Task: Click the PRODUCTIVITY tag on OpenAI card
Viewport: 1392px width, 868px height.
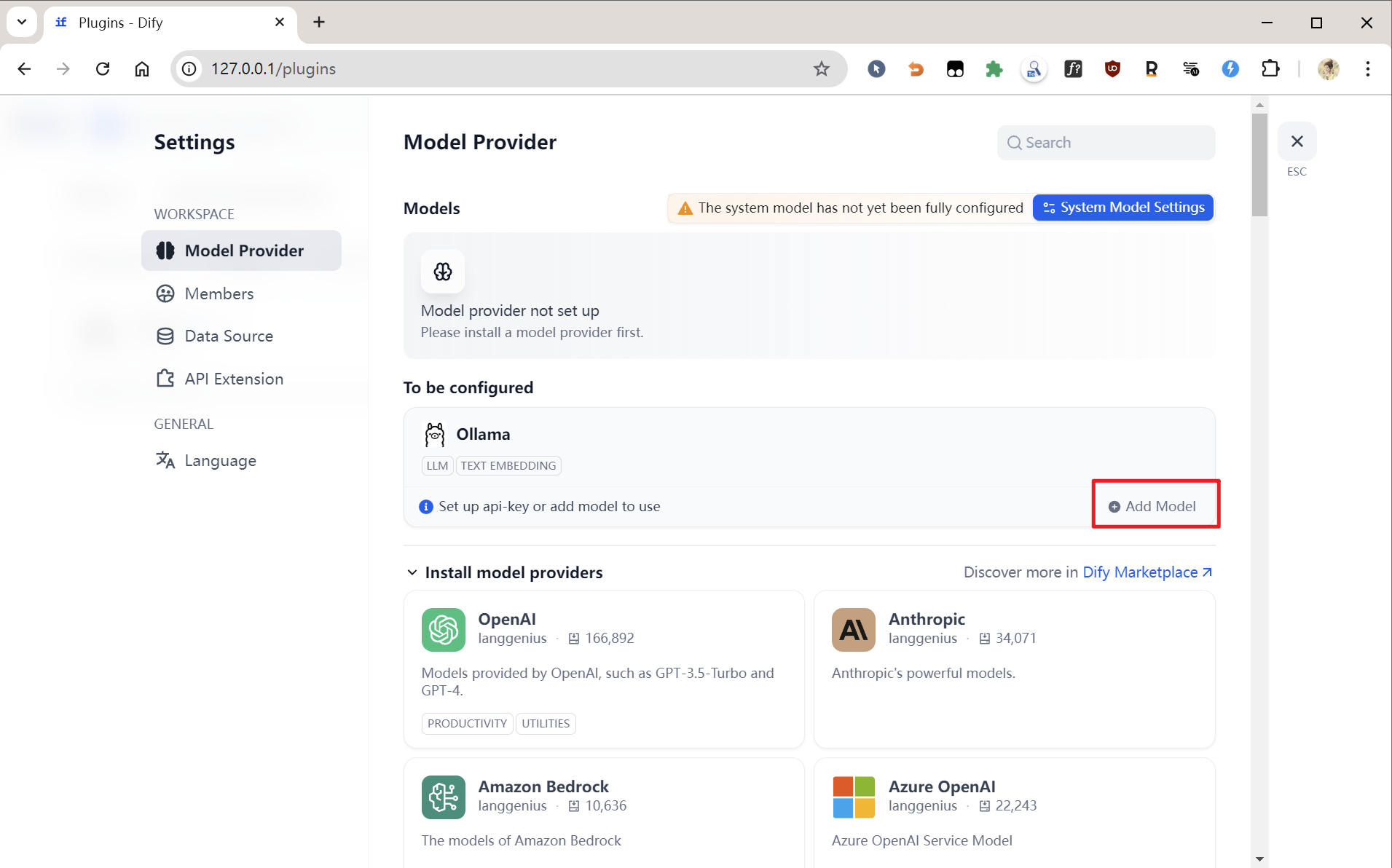Action: click(467, 723)
